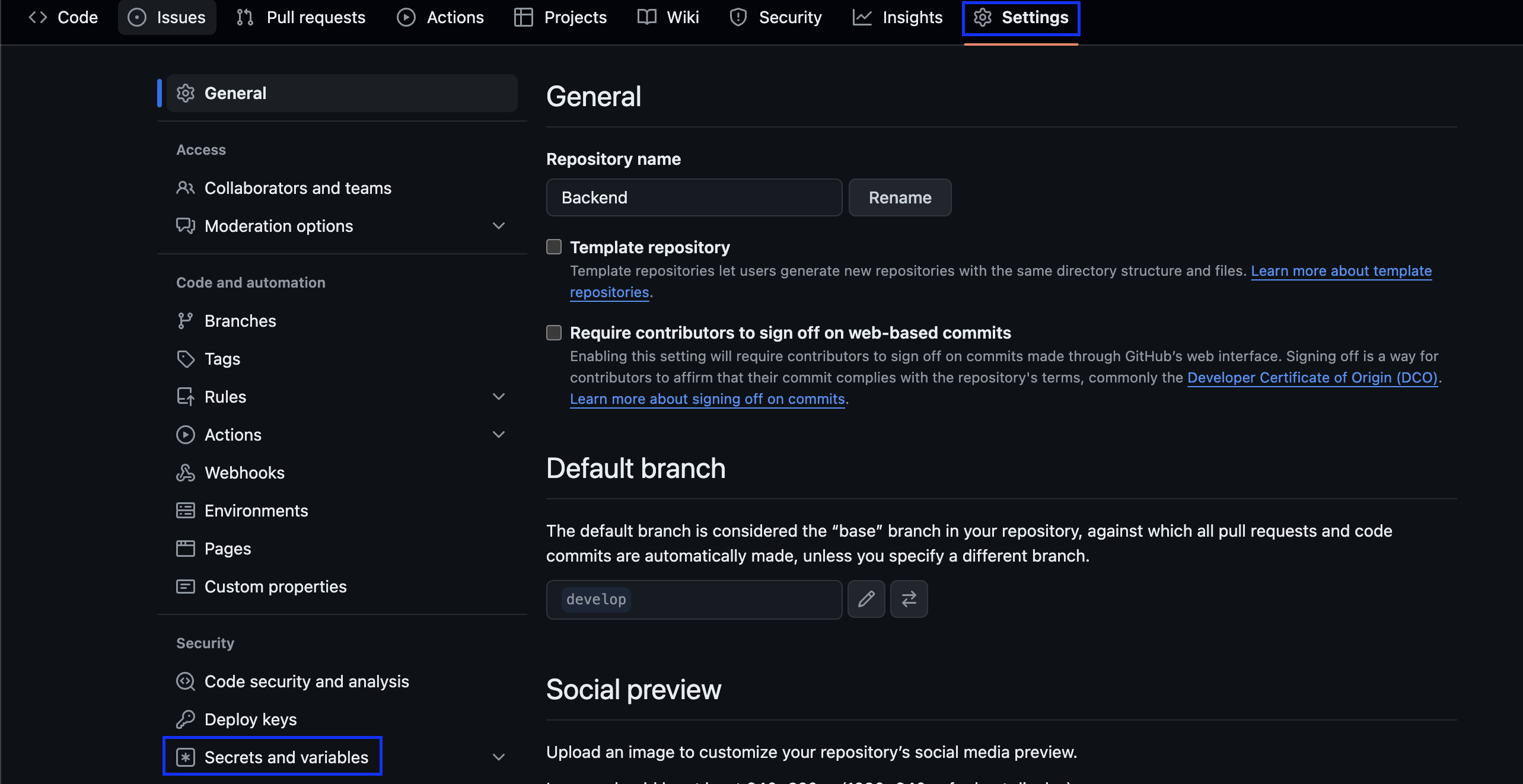The image size is (1523, 784).
Task: Click the Webhooks icon in sidebar
Action: click(186, 473)
